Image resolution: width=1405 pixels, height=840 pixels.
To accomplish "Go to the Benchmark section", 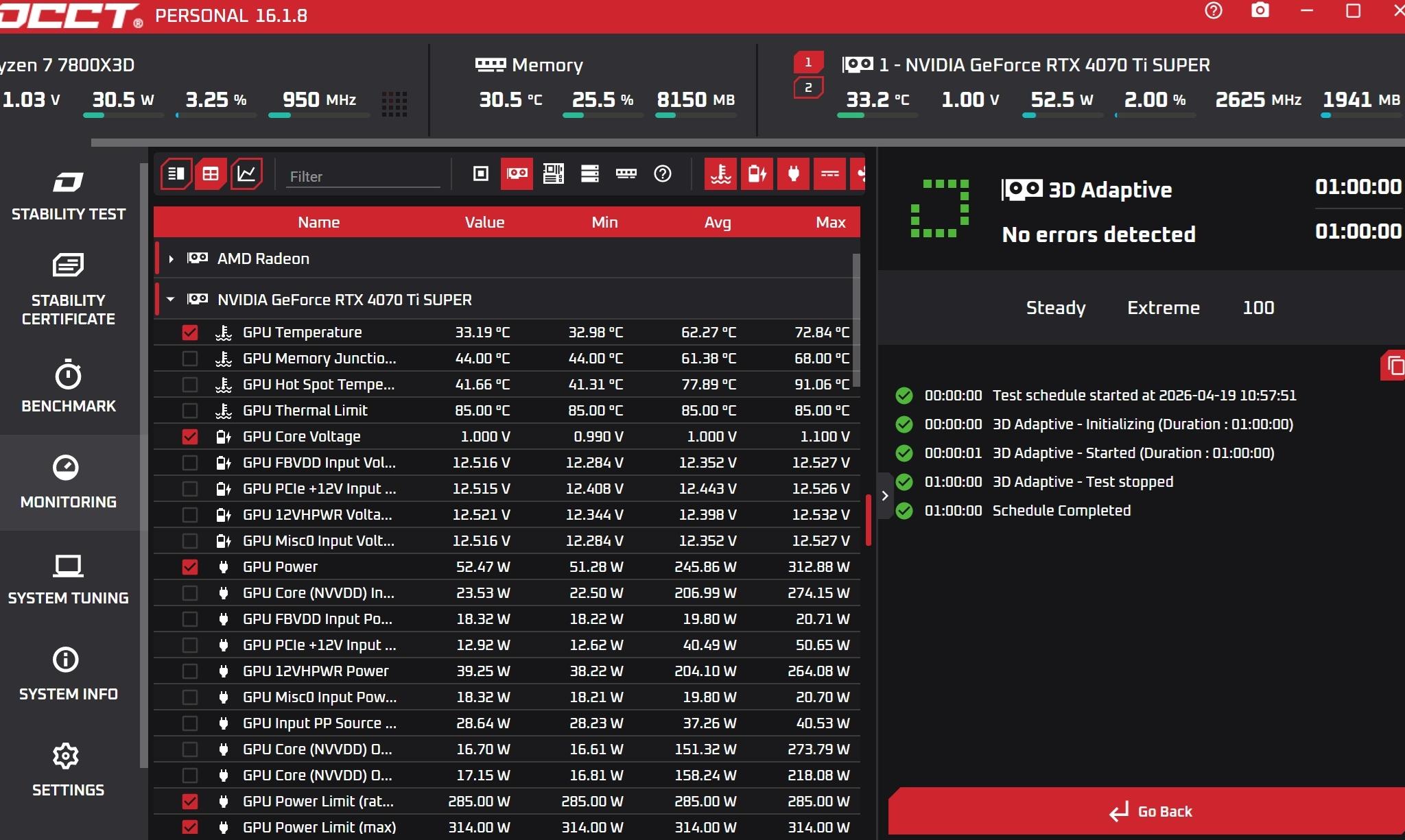I will click(x=68, y=387).
